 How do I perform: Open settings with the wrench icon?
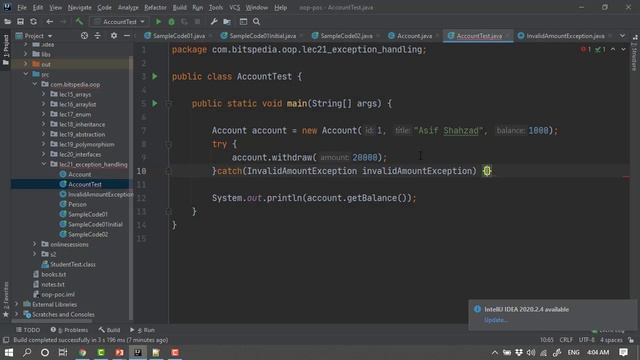pos(213,22)
